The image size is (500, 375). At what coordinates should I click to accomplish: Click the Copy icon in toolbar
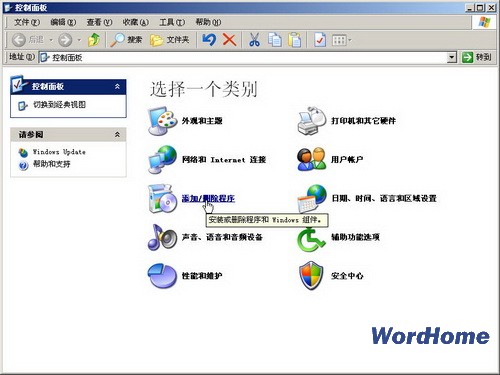pyautogui.click(x=275, y=40)
